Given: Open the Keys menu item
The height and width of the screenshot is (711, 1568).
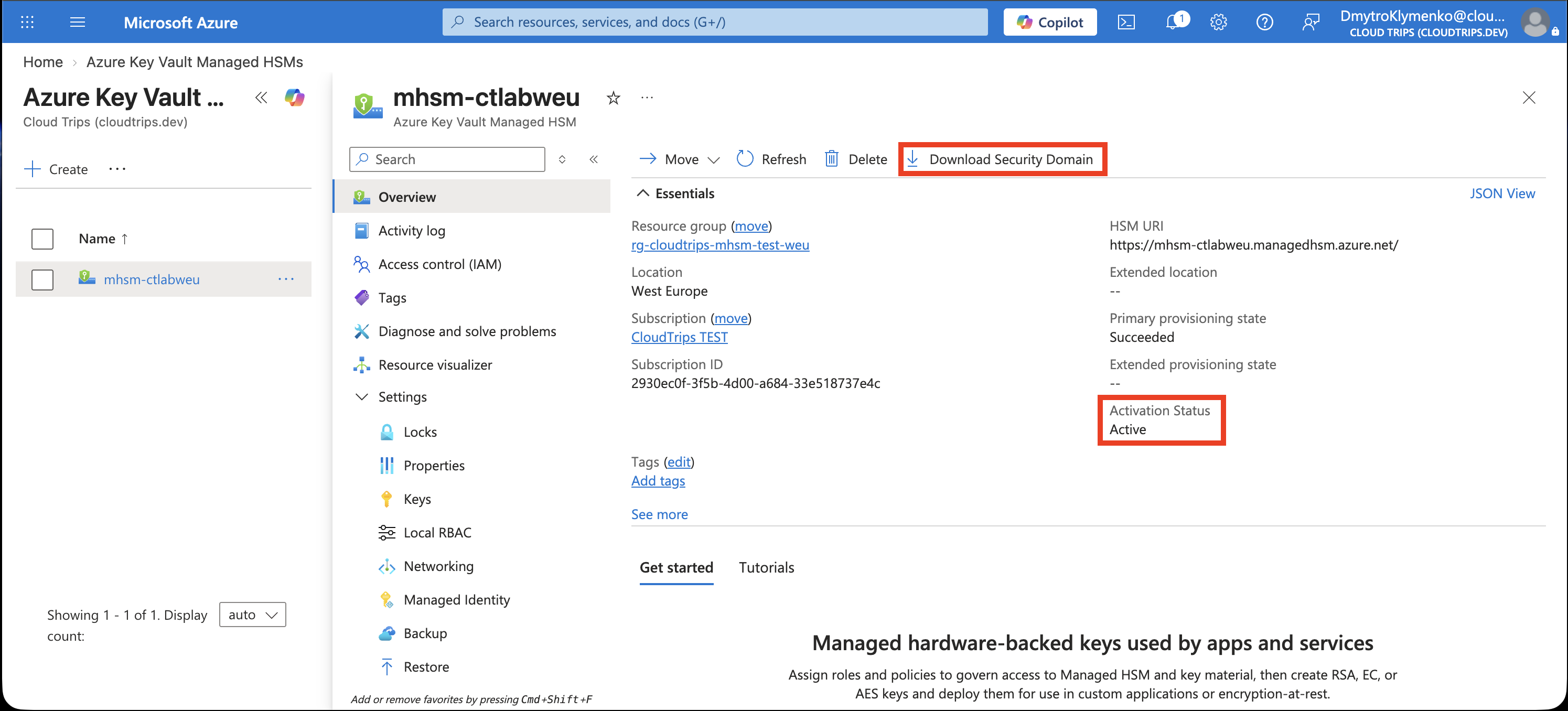Looking at the screenshot, I should (x=417, y=499).
